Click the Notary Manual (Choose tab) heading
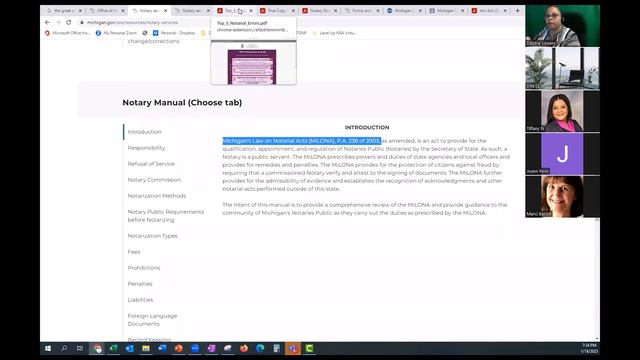 click(x=182, y=102)
